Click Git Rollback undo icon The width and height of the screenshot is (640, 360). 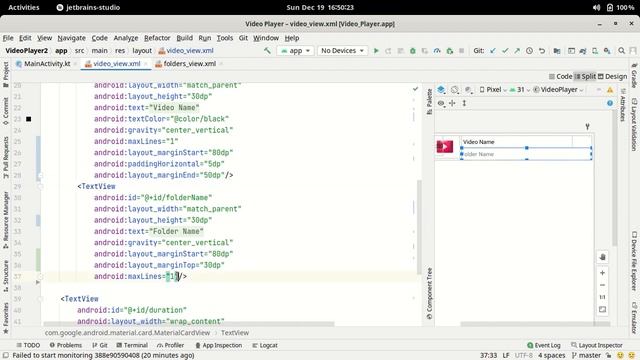click(x=542, y=51)
